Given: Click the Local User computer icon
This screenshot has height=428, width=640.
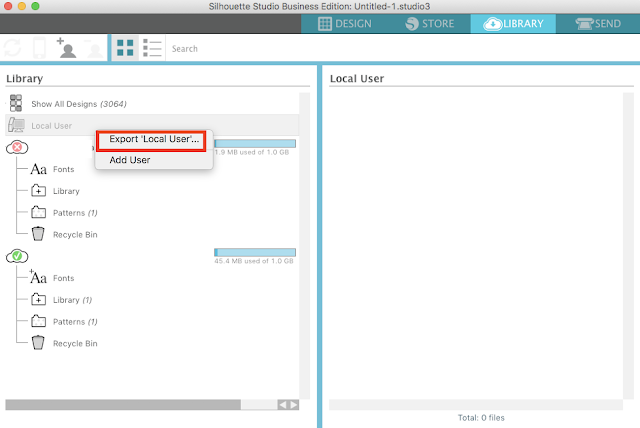Looking at the screenshot, I should tap(16, 125).
